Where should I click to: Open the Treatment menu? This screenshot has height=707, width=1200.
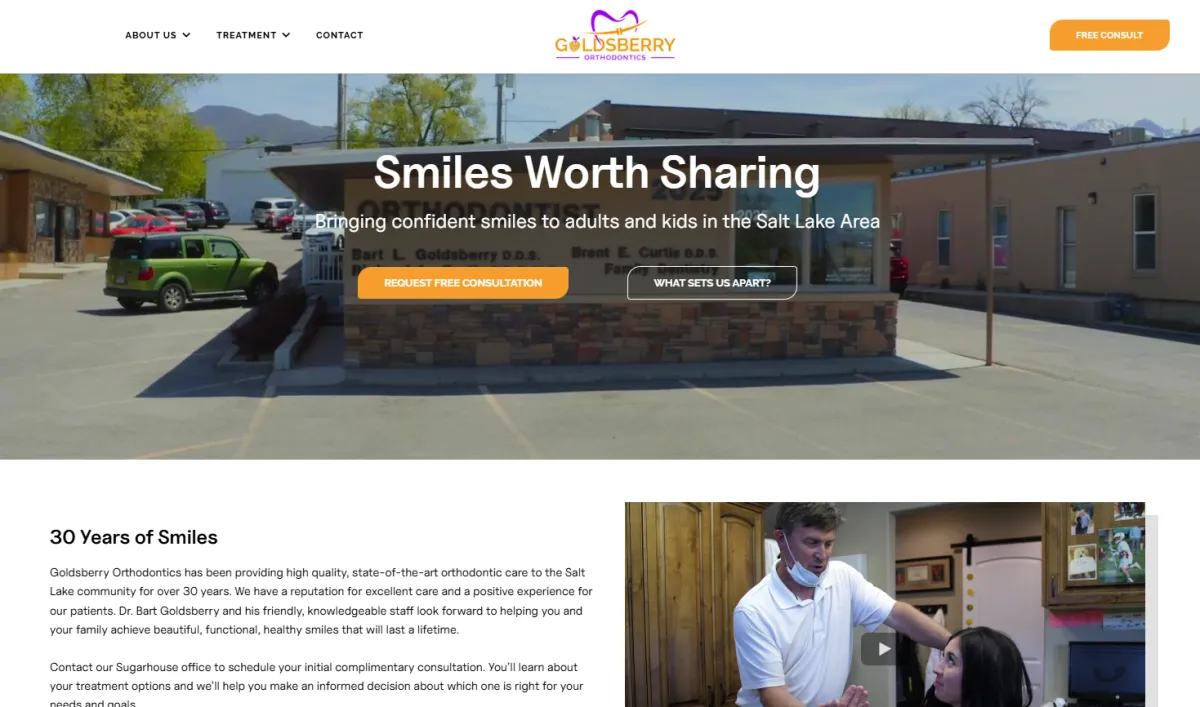(x=253, y=35)
